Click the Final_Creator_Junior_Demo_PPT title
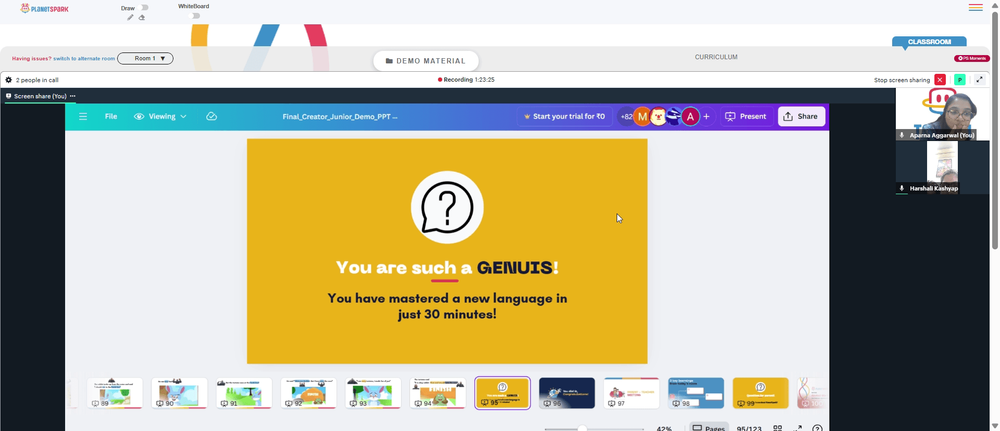 pyautogui.click(x=341, y=117)
